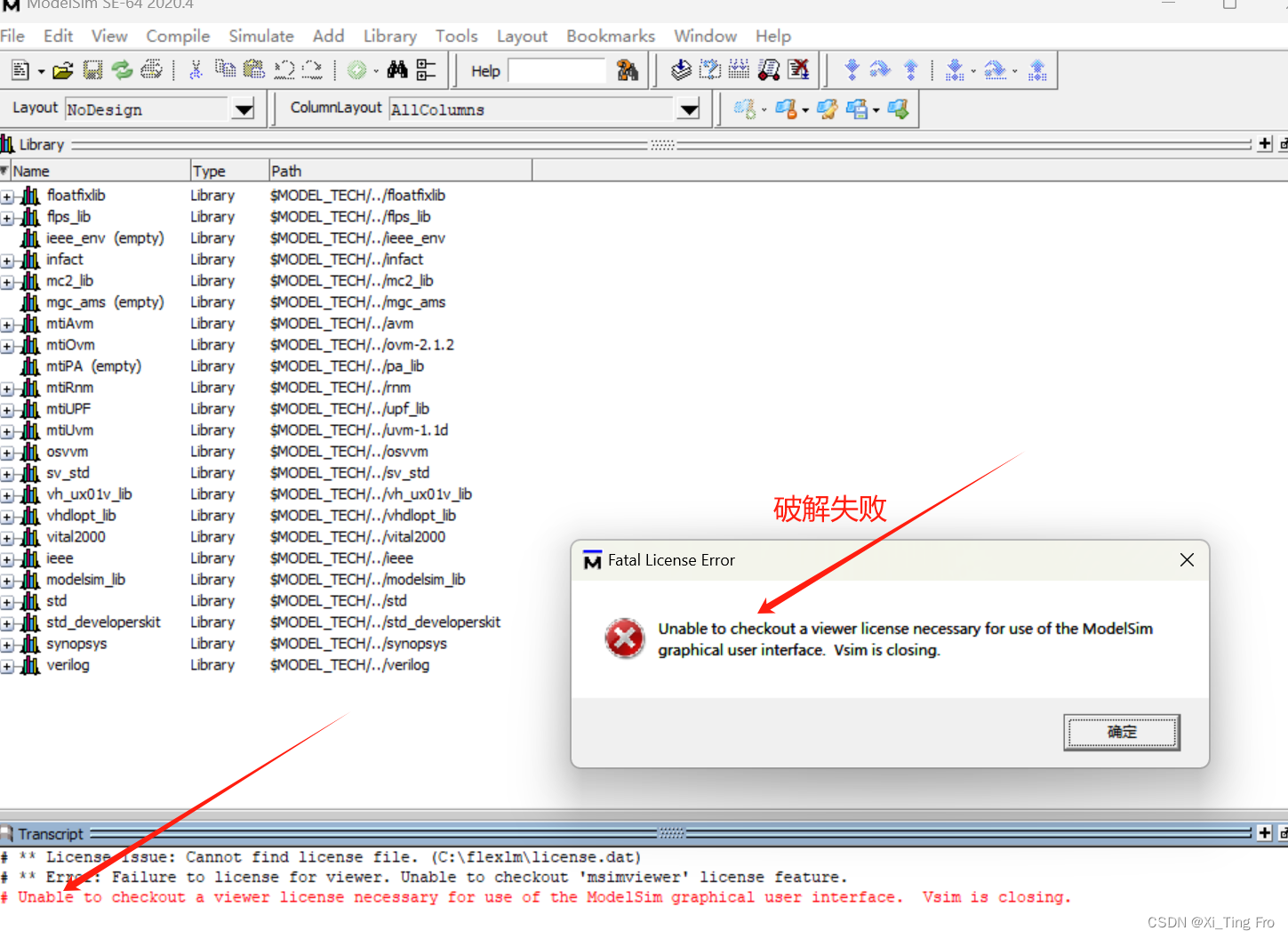Viewport: 1288px width, 939px height.
Task: Click the Step Into down-arrow icon
Action: click(x=852, y=70)
